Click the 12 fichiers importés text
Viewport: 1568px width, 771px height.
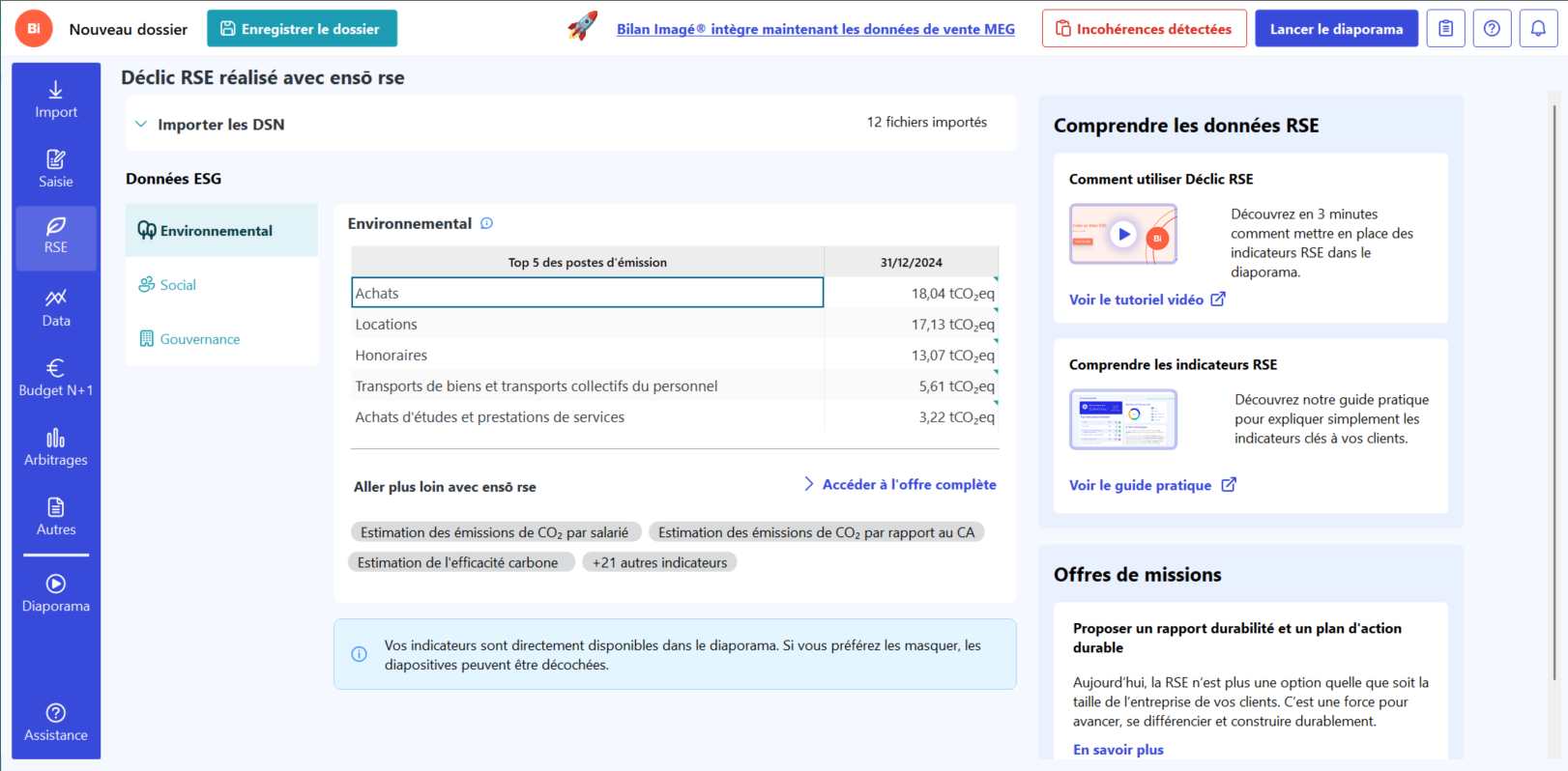[x=927, y=122]
